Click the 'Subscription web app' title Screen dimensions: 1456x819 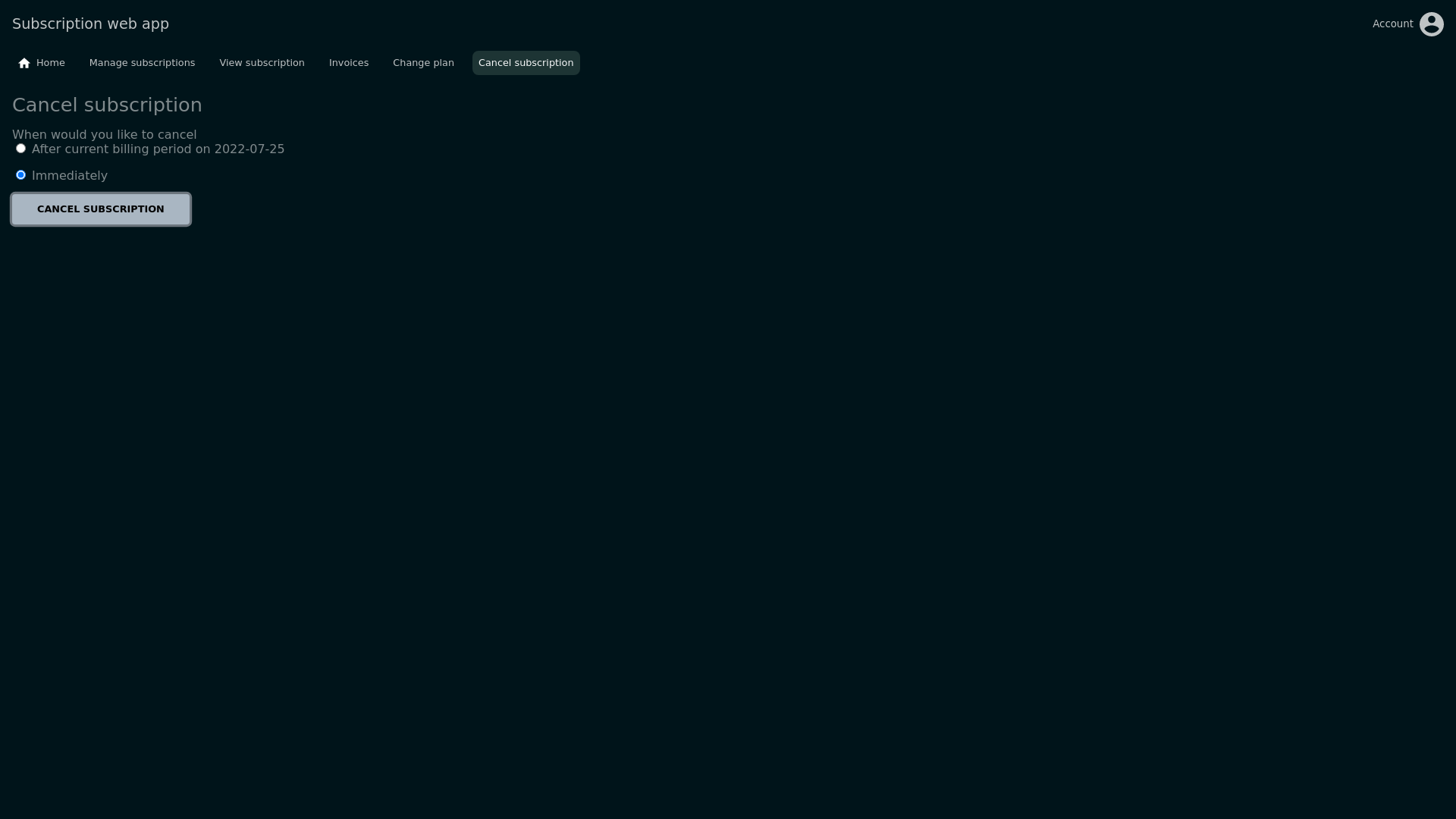[x=90, y=24]
